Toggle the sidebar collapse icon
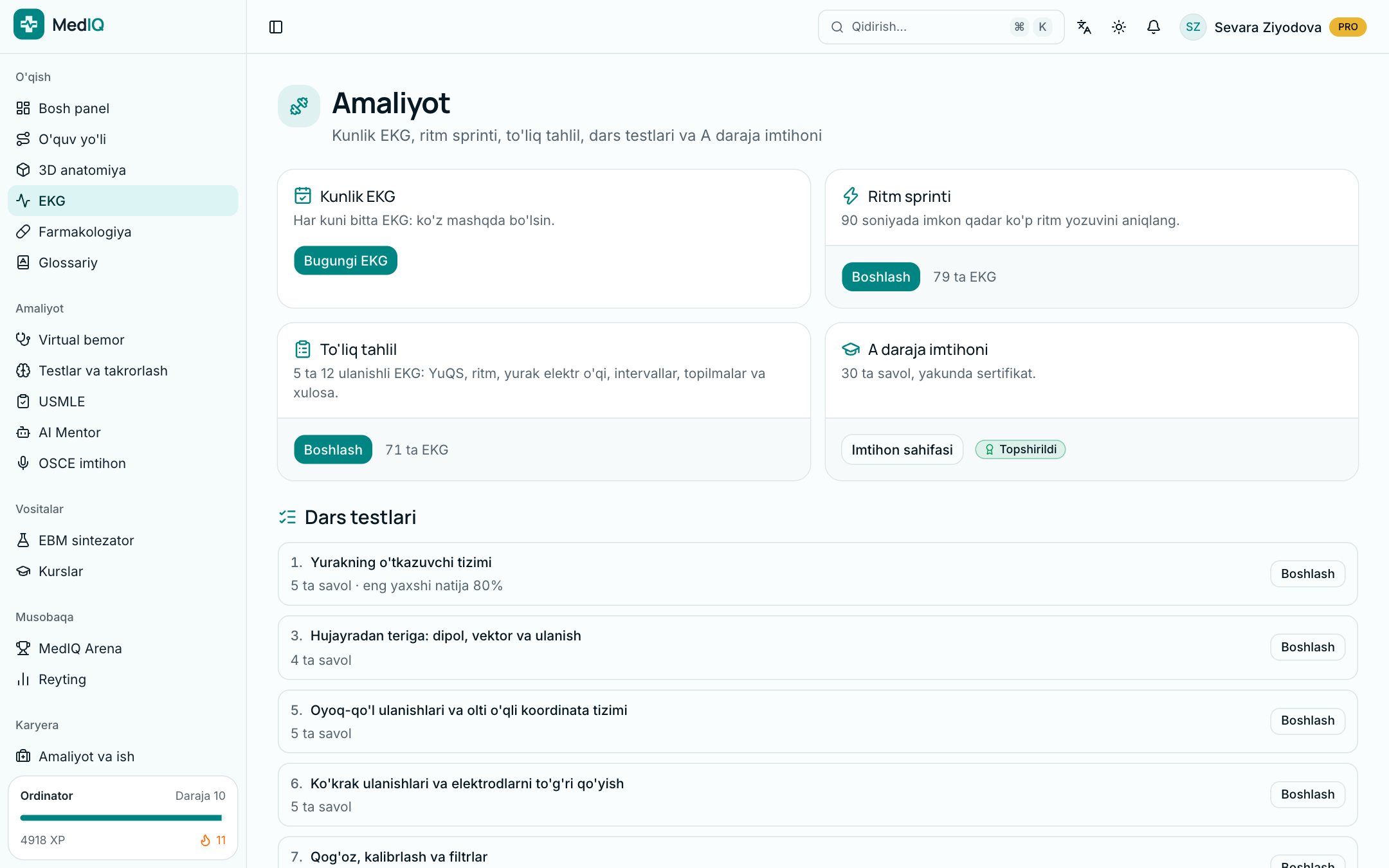The height and width of the screenshot is (868, 1389). 276,27
